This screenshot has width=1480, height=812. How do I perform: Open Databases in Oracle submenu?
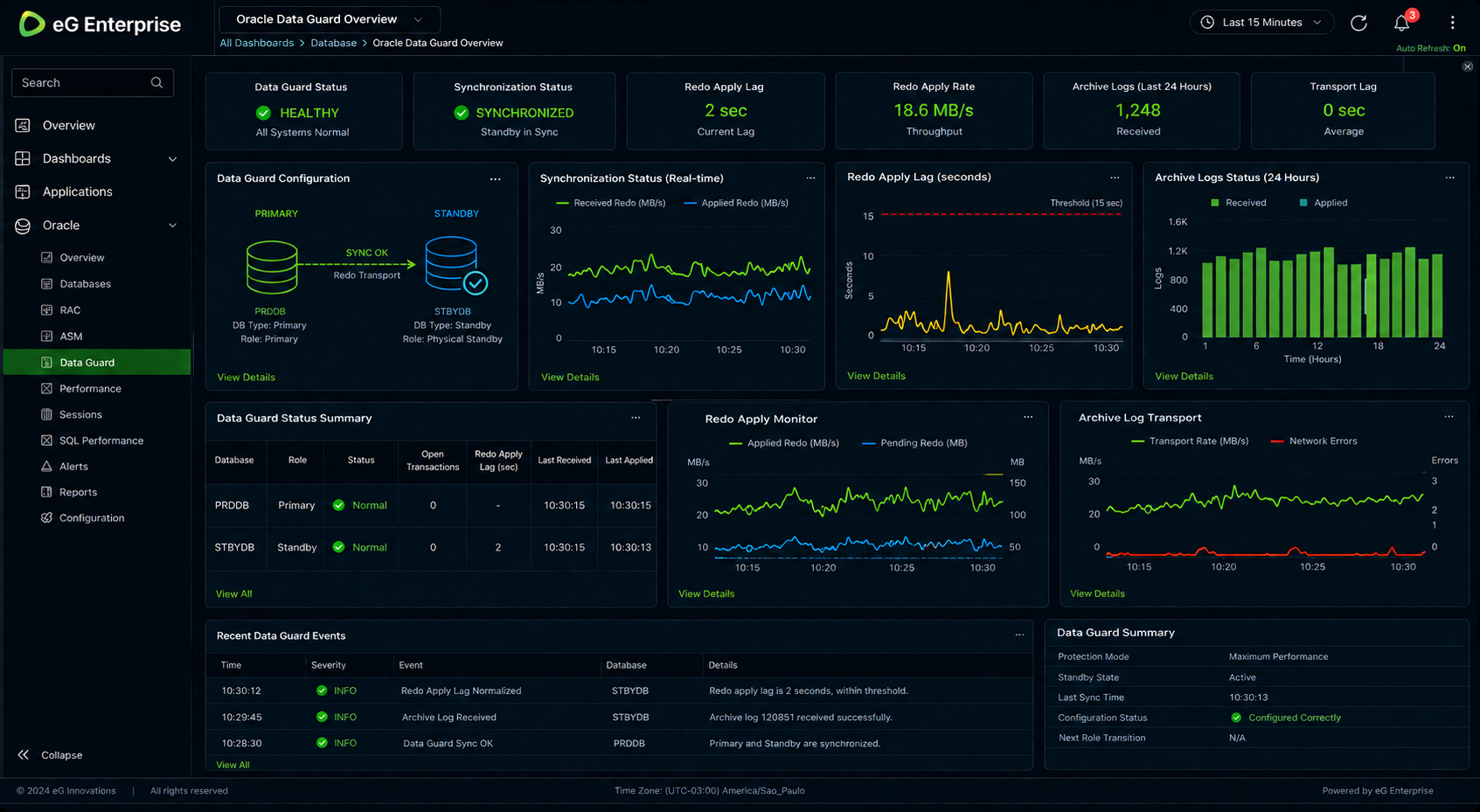pos(85,284)
